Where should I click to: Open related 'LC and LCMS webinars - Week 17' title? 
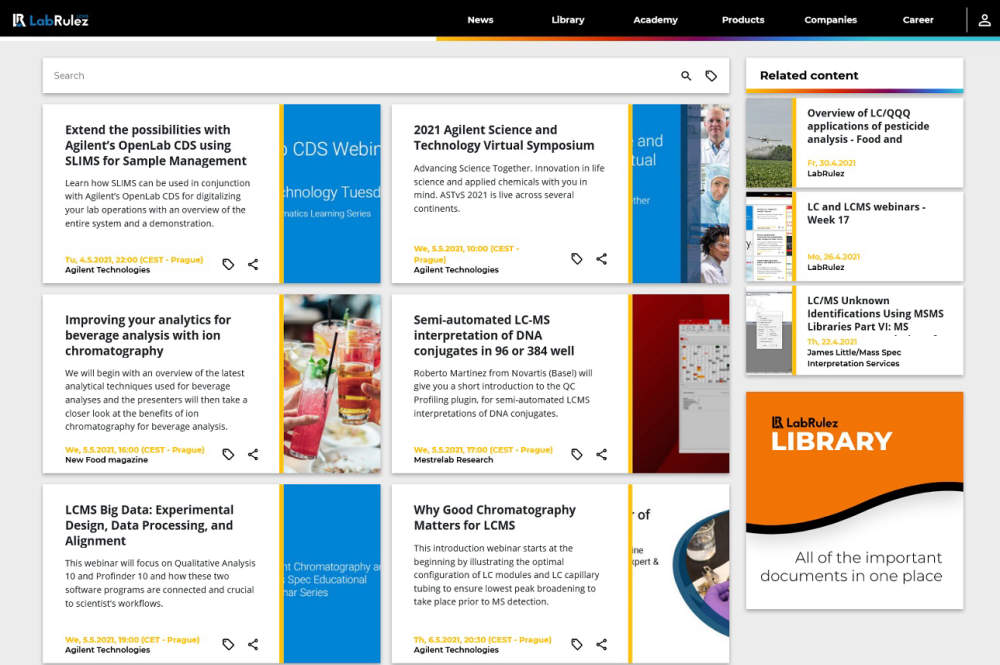866,214
